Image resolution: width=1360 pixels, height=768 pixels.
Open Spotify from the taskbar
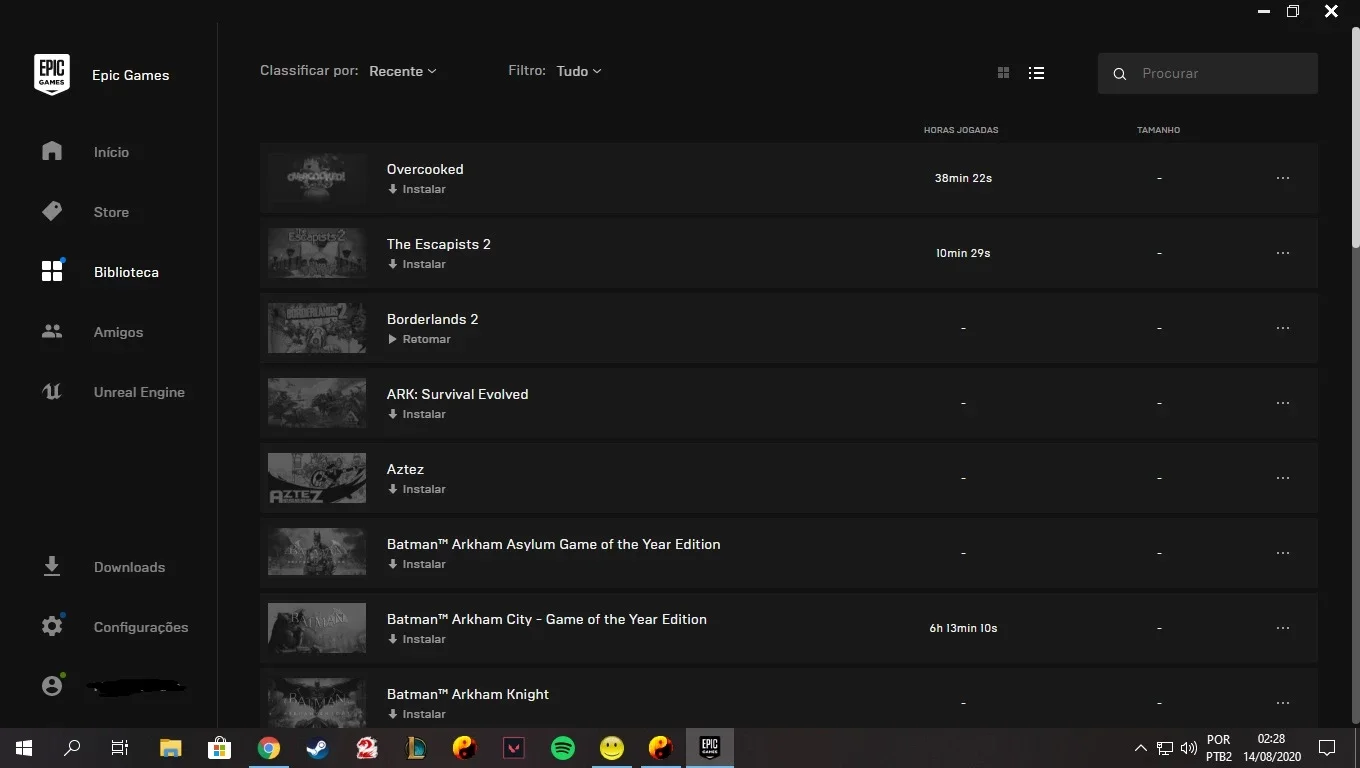click(563, 747)
